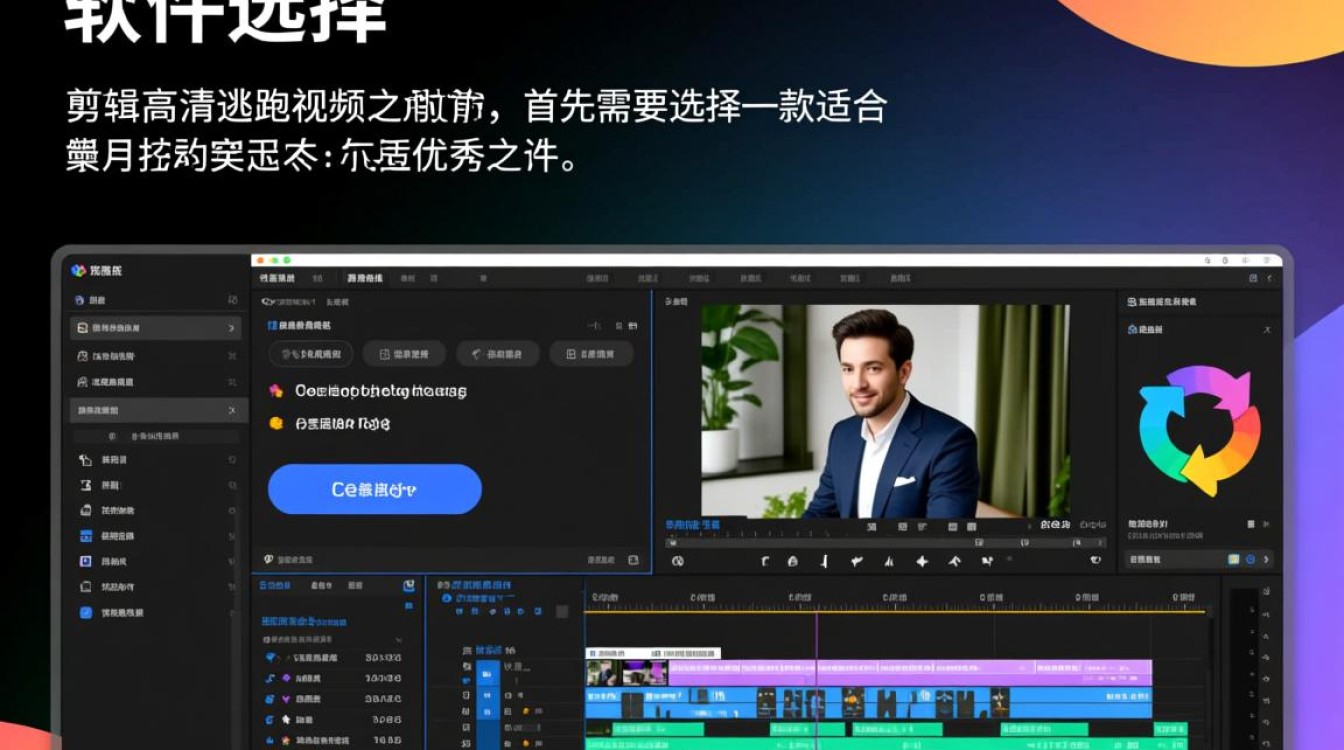Collapse the bottom-left list using its small chevron
The image size is (1344, 750).
tap(399, 640)
